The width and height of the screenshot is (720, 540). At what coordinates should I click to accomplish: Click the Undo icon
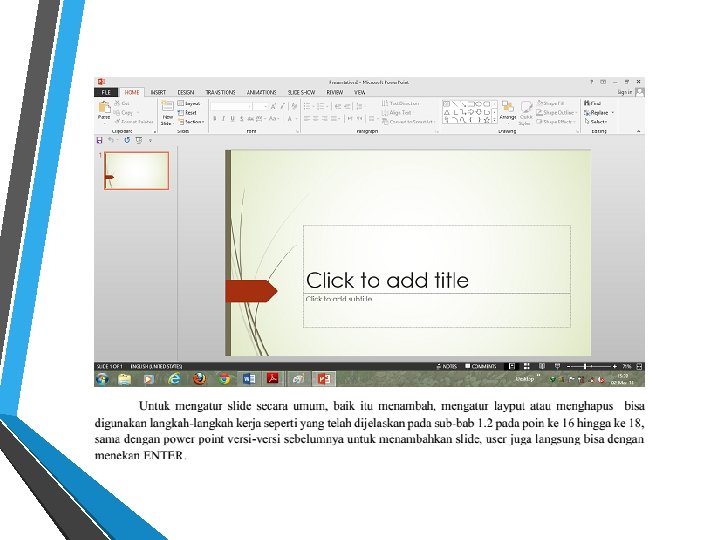(x=111, y=140)
